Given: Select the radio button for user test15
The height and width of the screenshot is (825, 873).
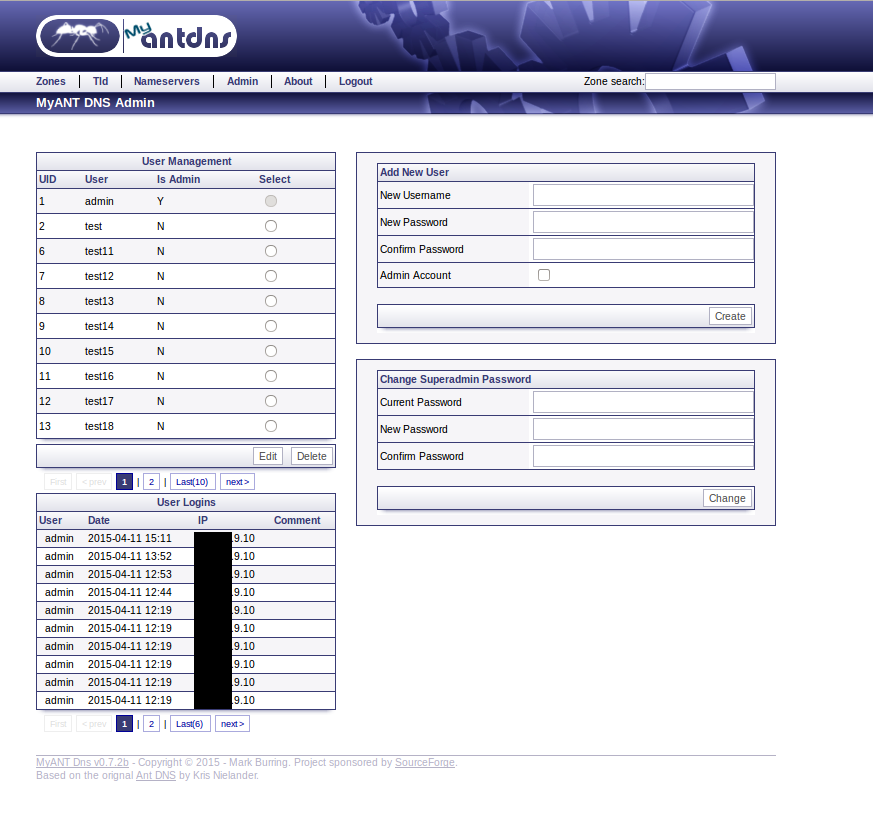Looking at the screenshot, I should coord(270,351).
